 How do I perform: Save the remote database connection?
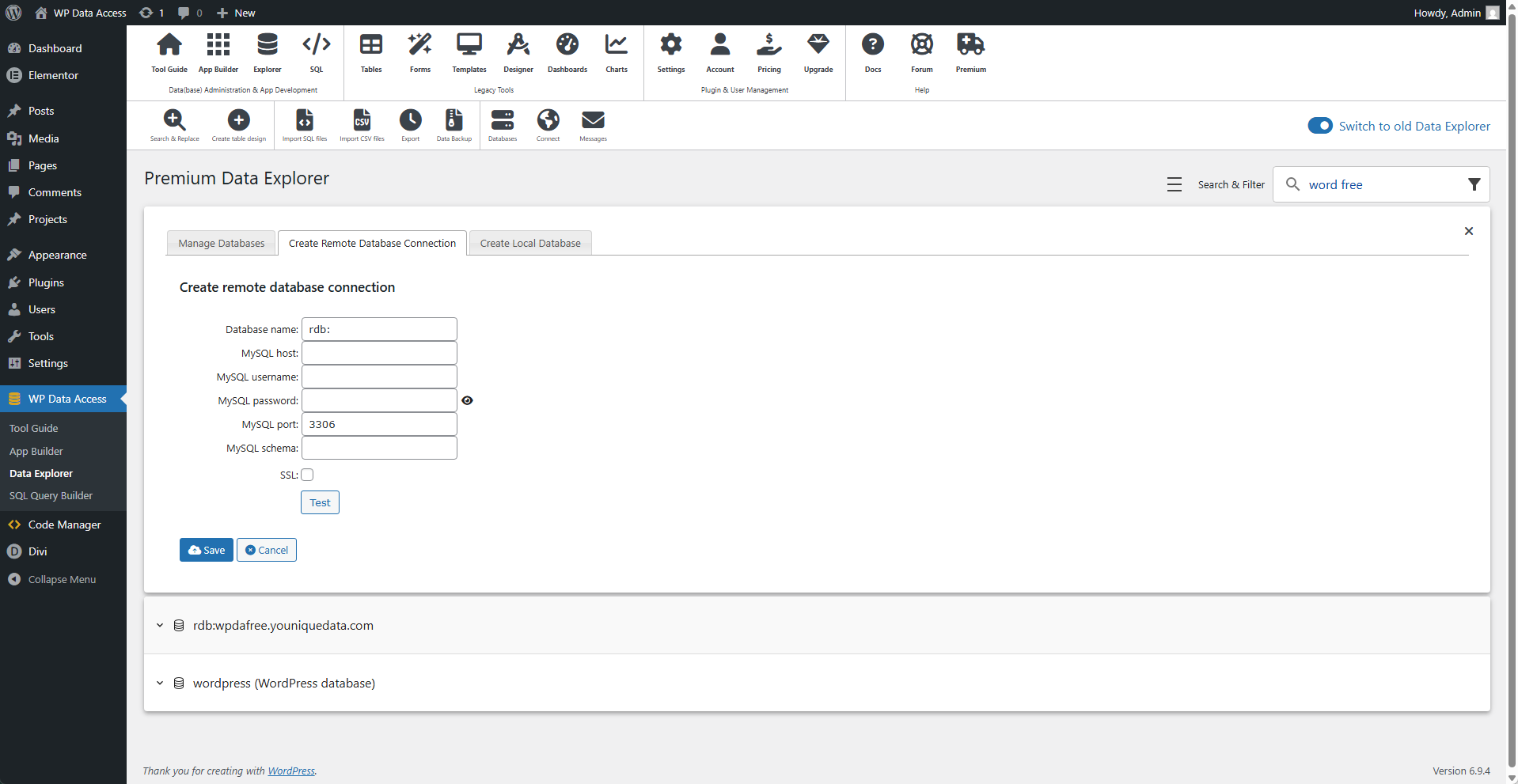[206, 549]
